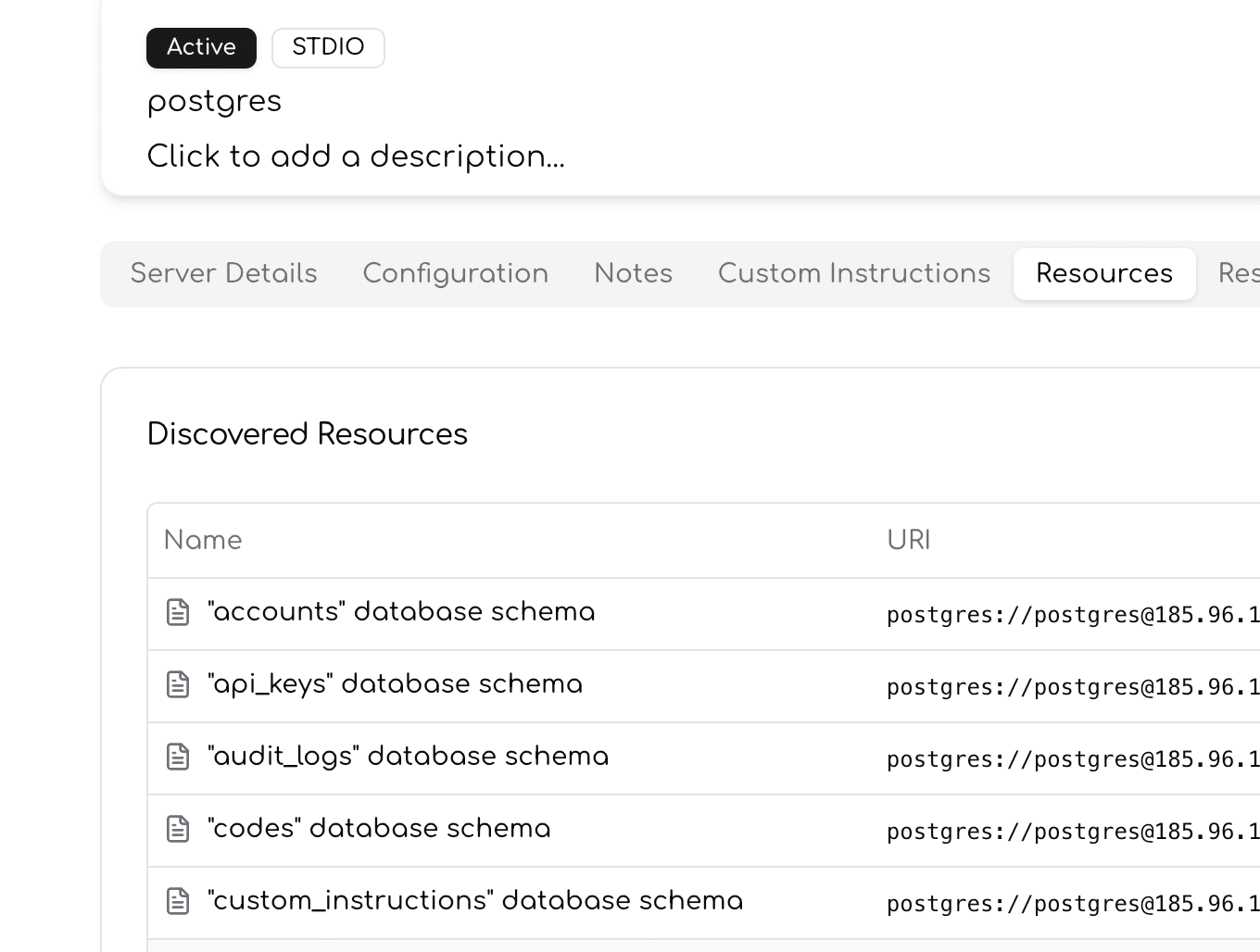The height and width of the screenshot is (952, 1260).
Task: Switch to the Custom Instructions tab
Action: (853, 273)
